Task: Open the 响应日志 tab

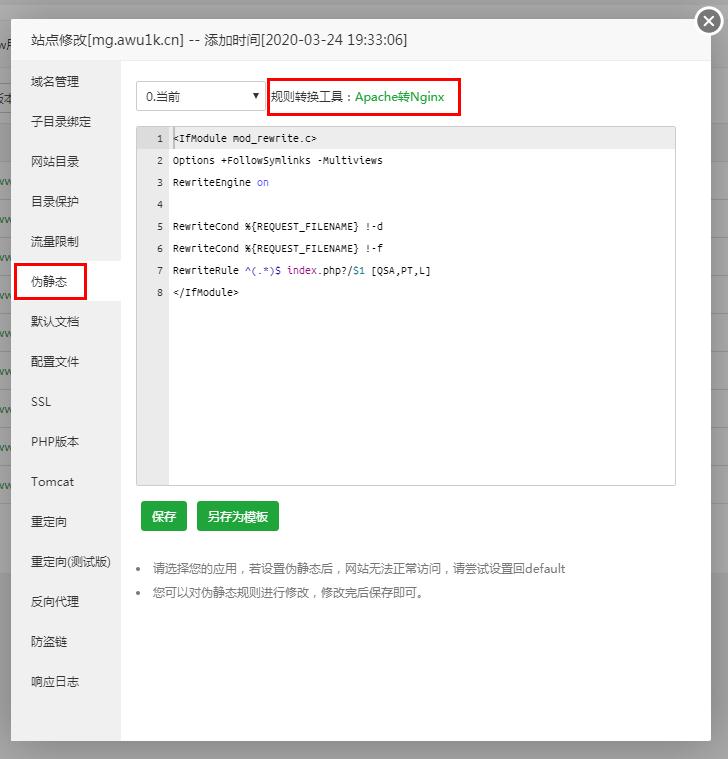Action: pyautogui.click(x=55, y=682)
